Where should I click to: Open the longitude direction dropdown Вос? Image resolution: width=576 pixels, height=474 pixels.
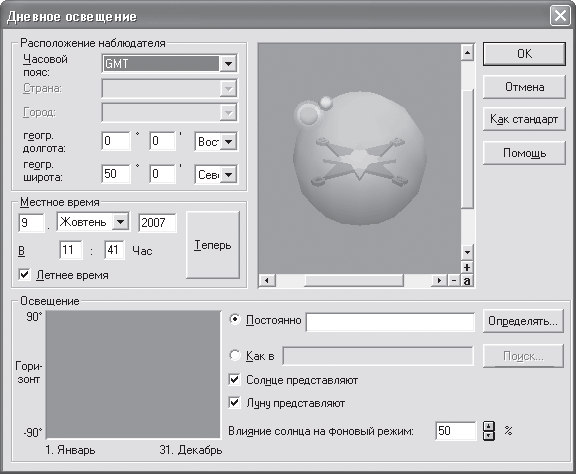point(228,141)
